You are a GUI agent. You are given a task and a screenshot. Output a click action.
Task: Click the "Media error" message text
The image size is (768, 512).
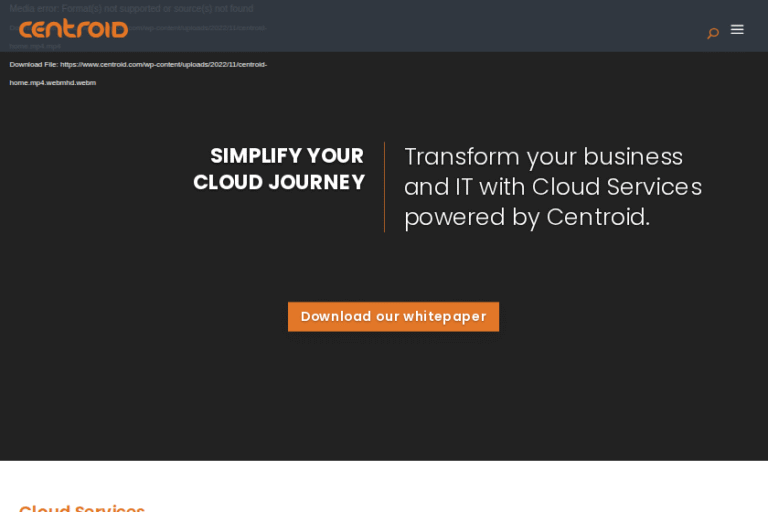(x=131, y=9)
